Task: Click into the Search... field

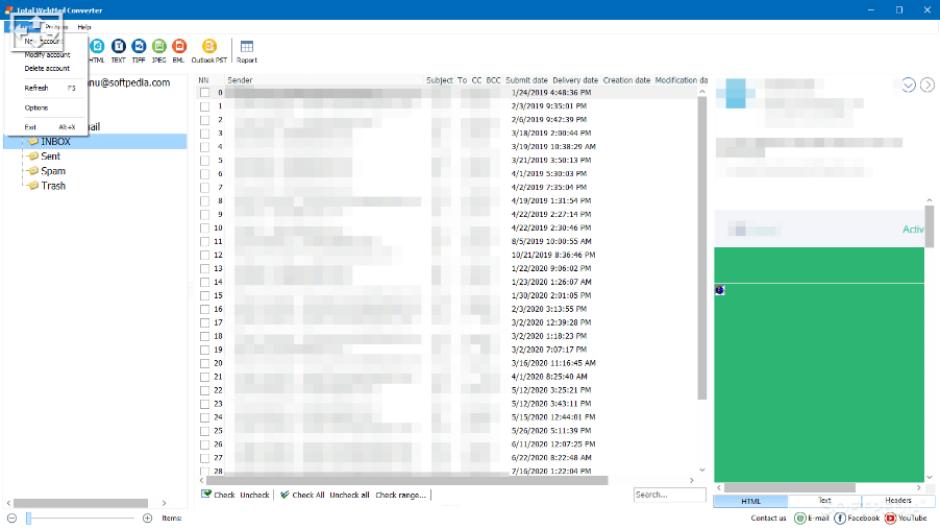Action: pyautogui.click(x=669, y=495)
